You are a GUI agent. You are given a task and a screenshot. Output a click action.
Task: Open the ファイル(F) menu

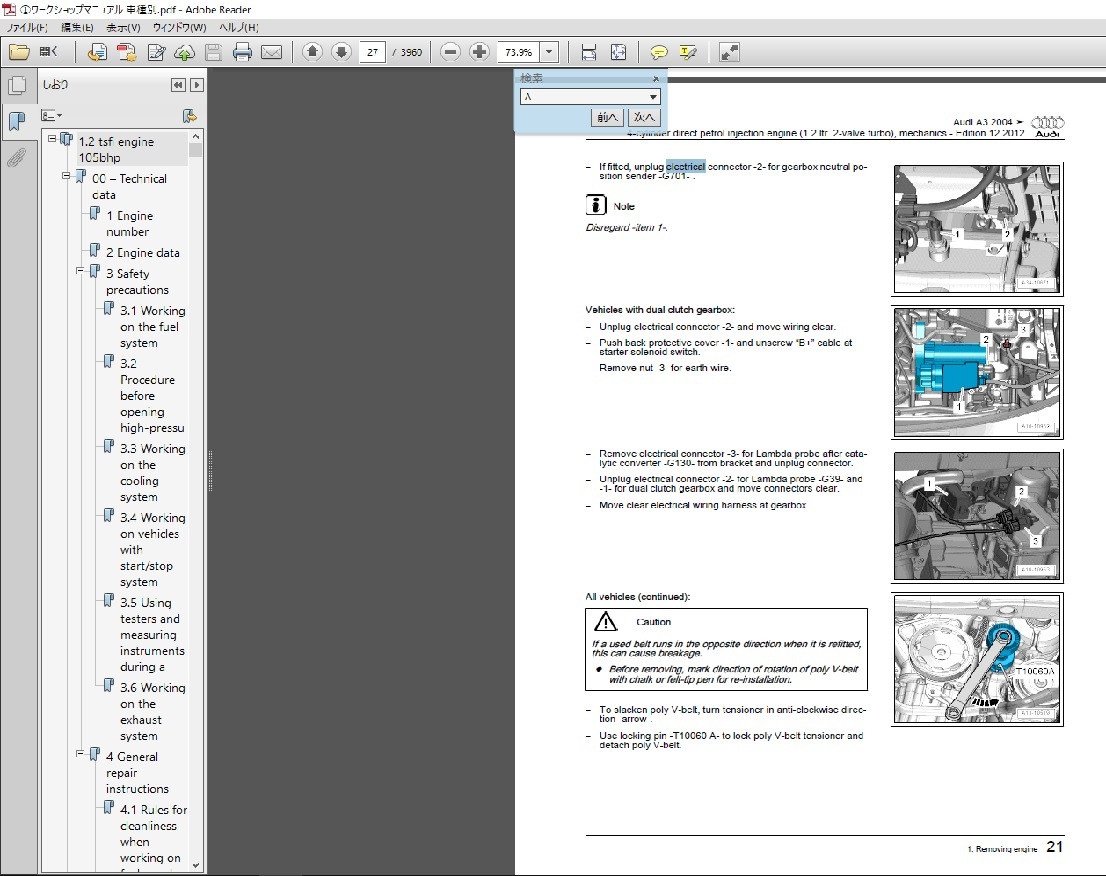point(28,28)
